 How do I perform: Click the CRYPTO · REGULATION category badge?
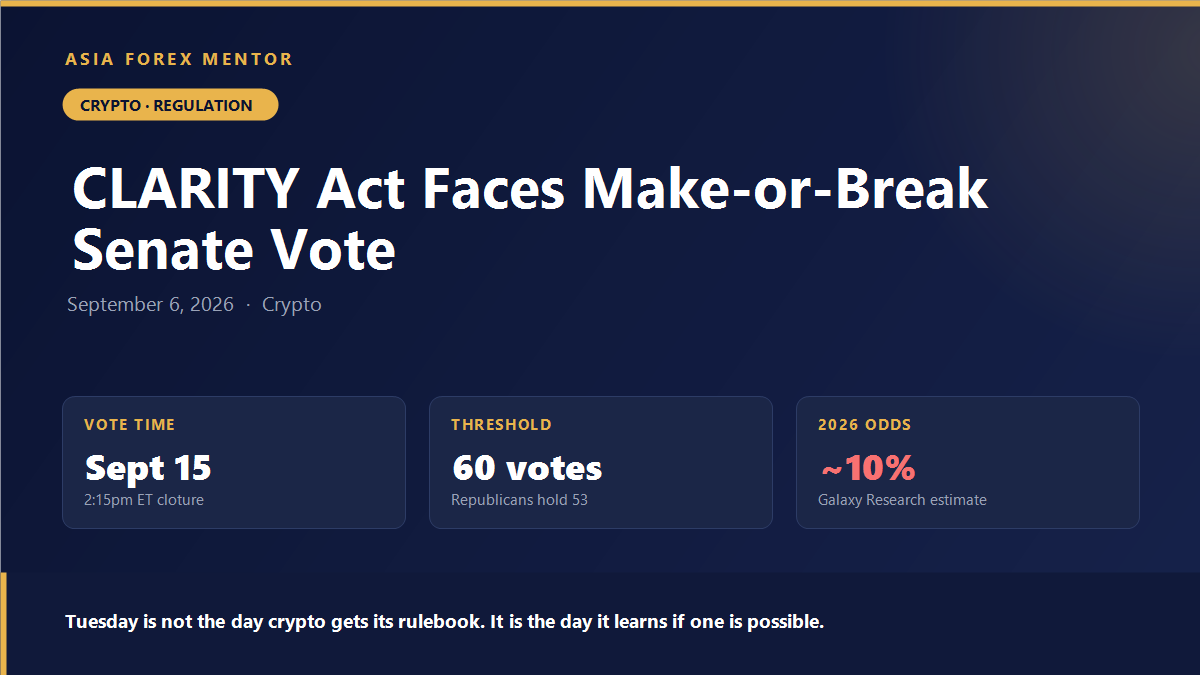(x=170, y=105)
